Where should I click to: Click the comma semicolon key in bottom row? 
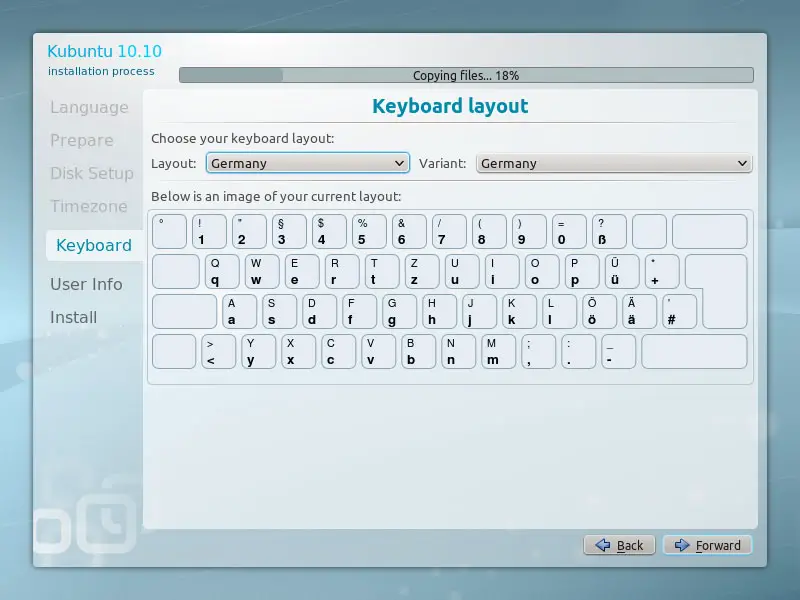[x=538, y=352]
